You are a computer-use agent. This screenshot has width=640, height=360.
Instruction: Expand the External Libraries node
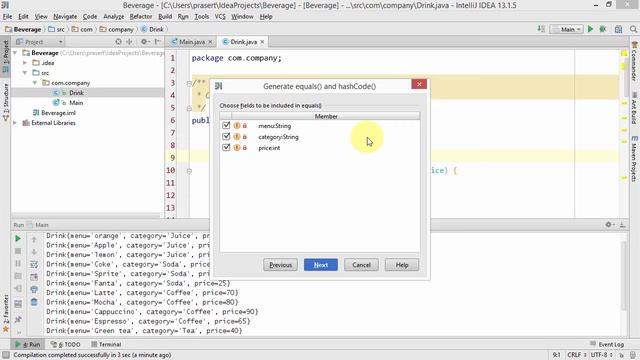tap(15, 123)
